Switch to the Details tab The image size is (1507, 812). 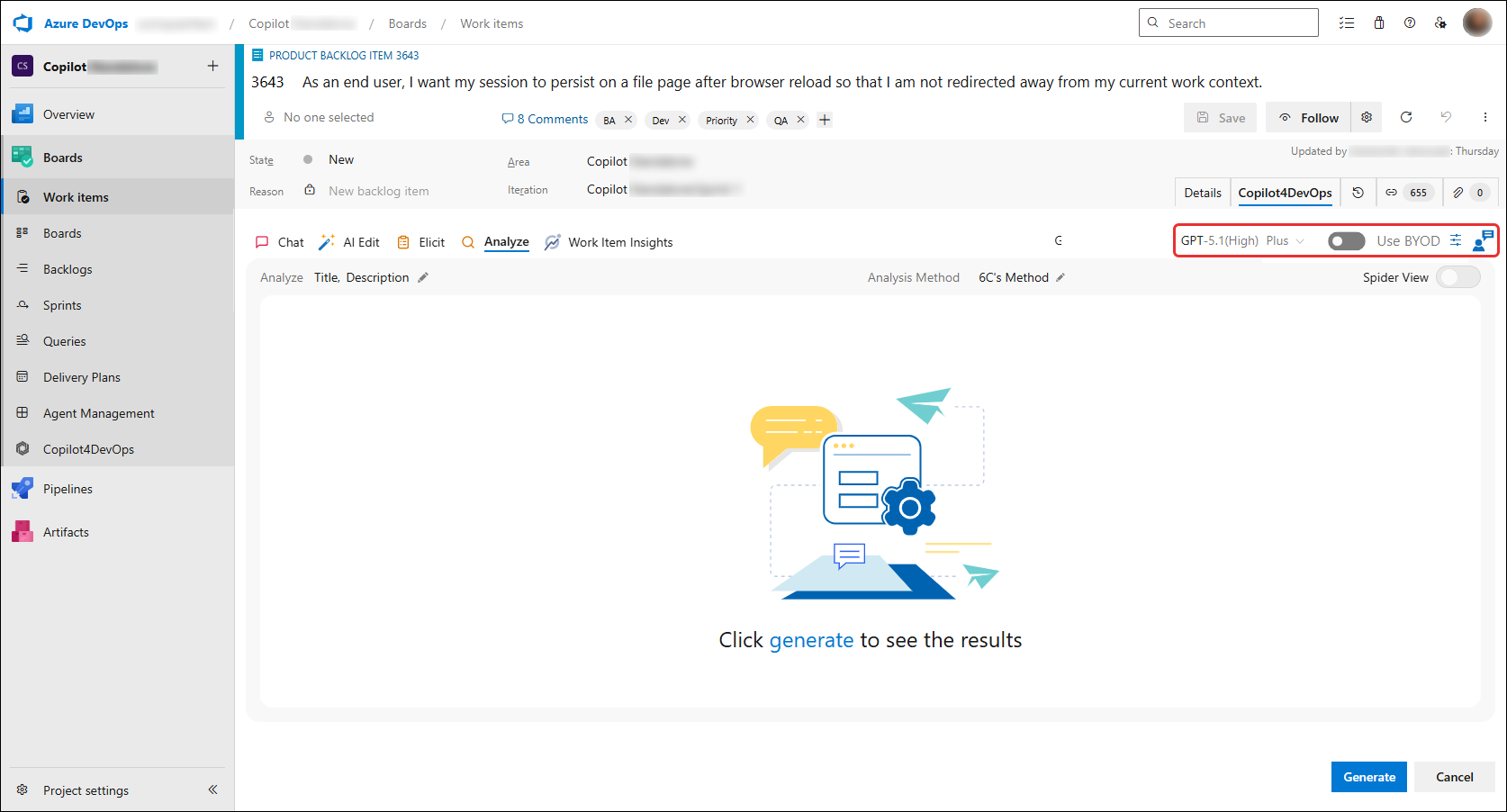point(1203,193)
